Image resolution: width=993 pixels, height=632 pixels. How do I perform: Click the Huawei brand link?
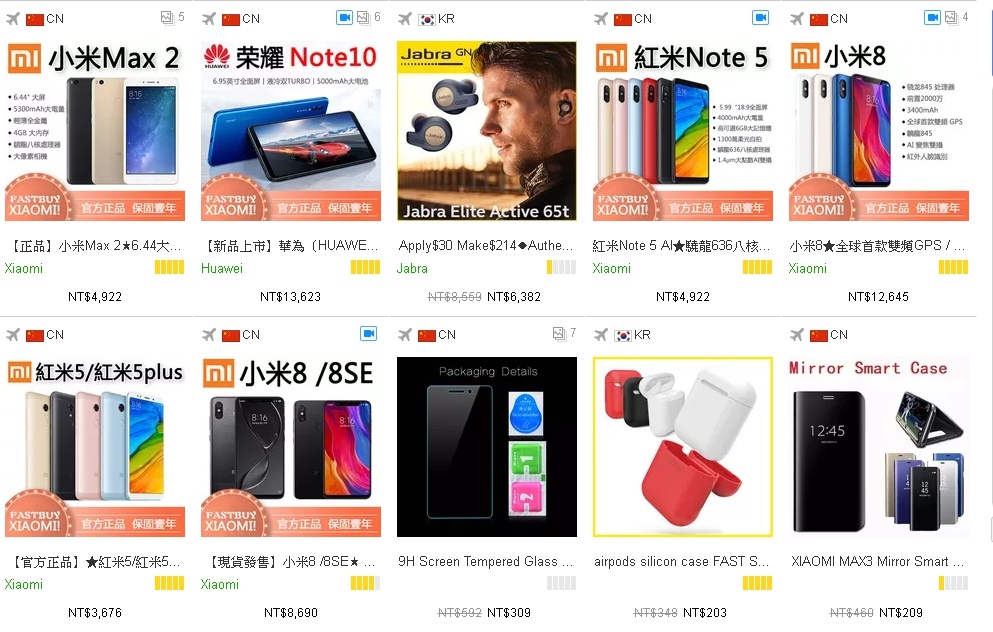(x=222, y=269)
